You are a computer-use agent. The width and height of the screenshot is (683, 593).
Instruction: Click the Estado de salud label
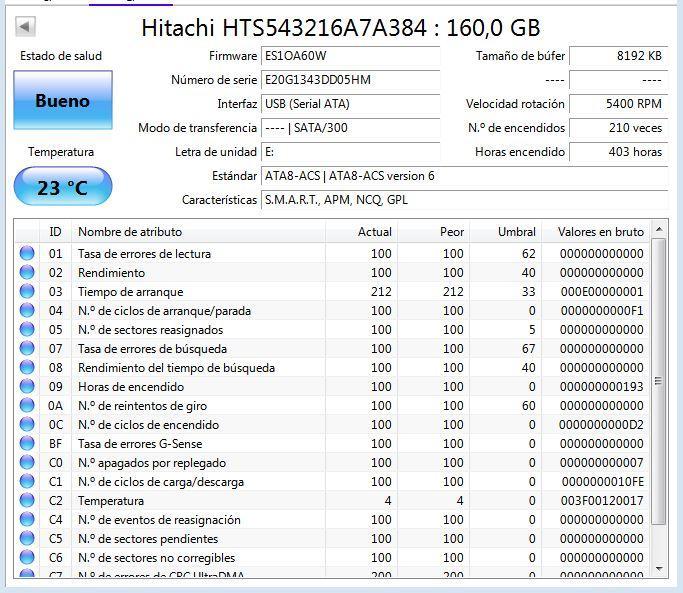61,56
